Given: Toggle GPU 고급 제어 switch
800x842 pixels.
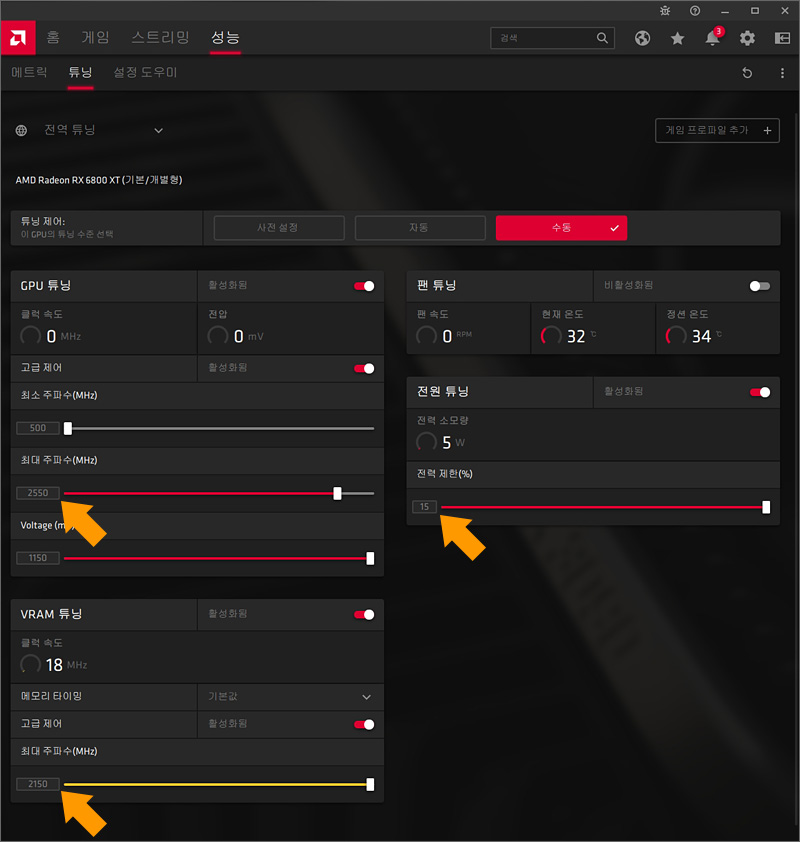Looking at the screenshot, I should click(x=364, y=368).
